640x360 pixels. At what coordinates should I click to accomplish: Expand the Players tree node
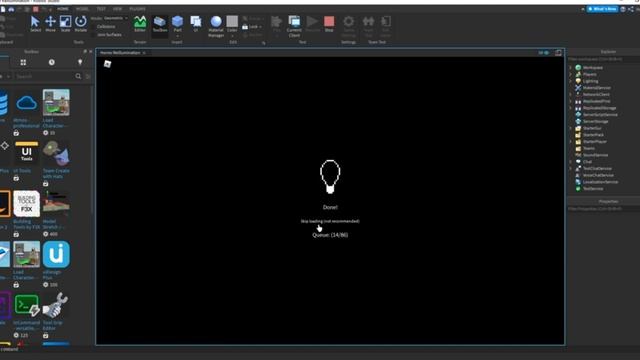click(x=571, y=74)
